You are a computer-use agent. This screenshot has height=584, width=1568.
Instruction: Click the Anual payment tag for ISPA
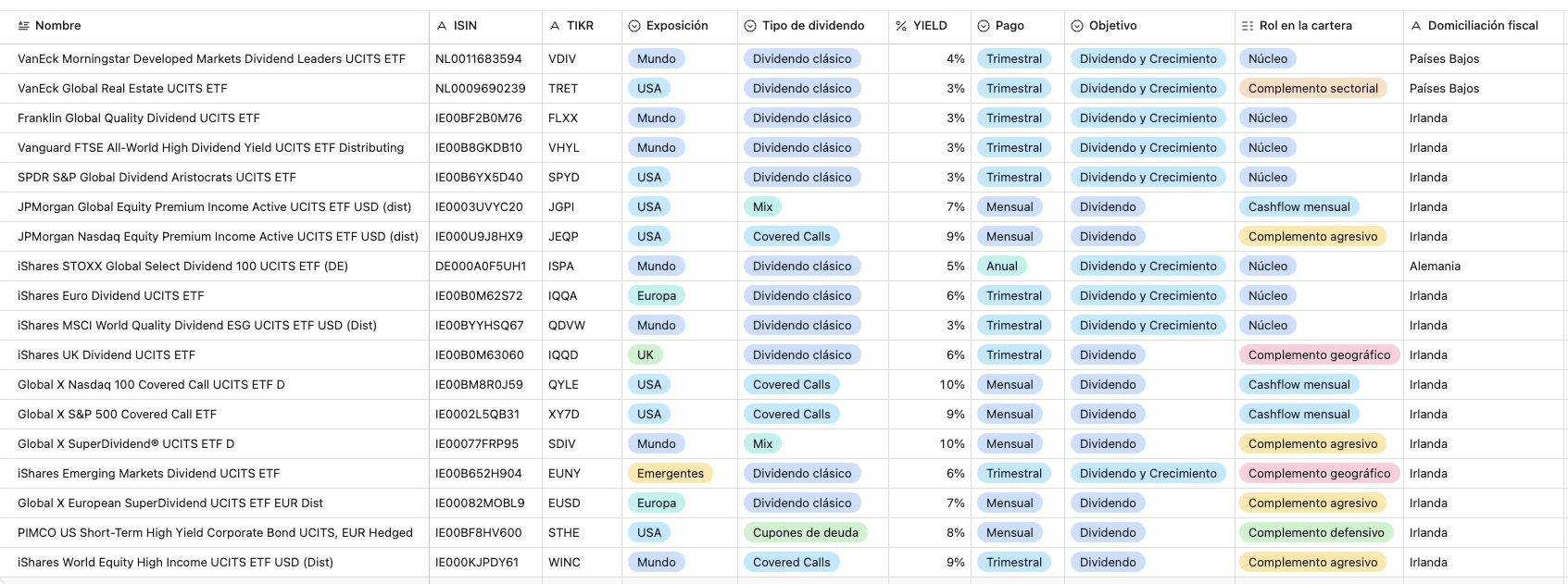coord(1002,266)
